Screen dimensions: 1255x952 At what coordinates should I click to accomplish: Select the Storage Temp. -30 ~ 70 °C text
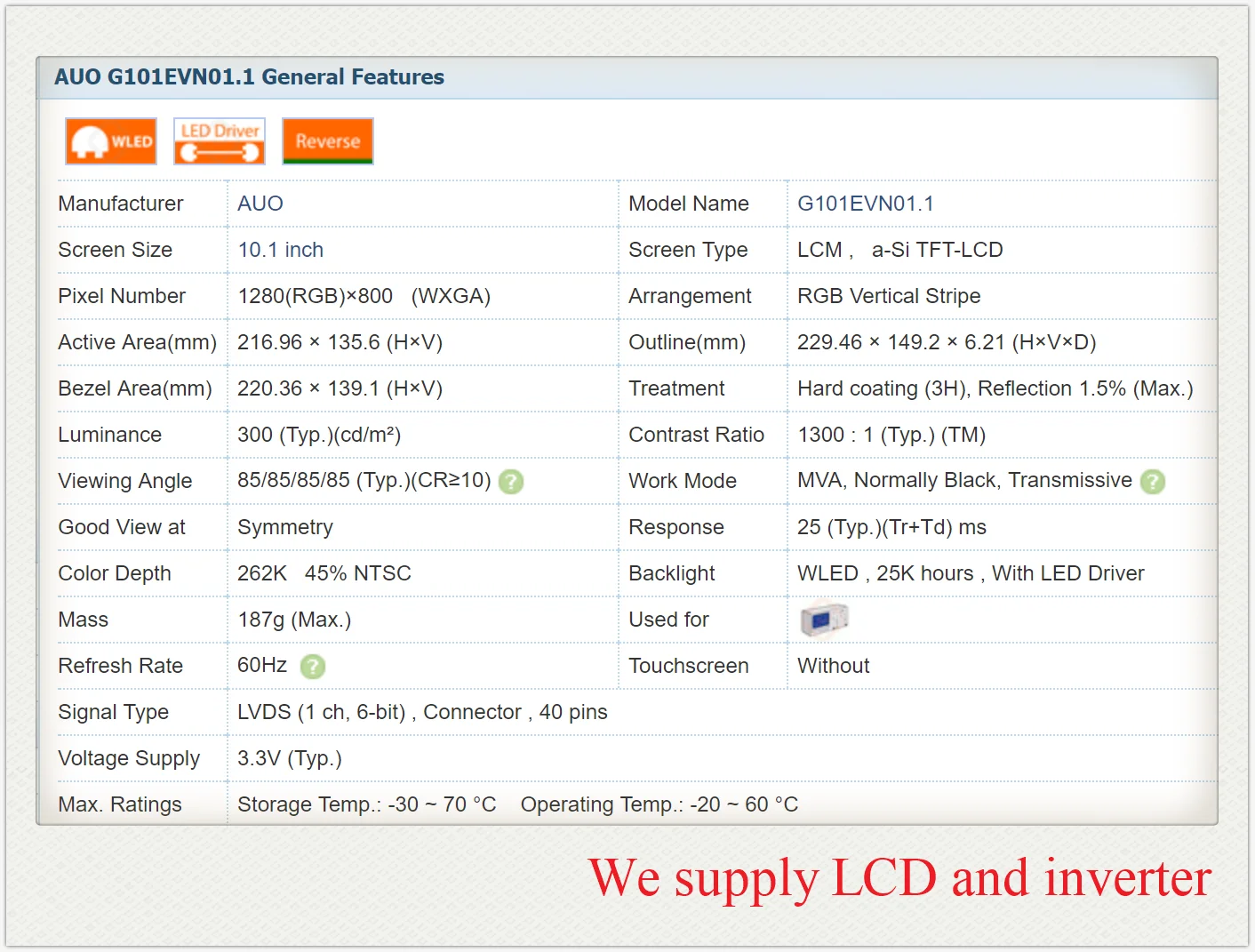367,804
